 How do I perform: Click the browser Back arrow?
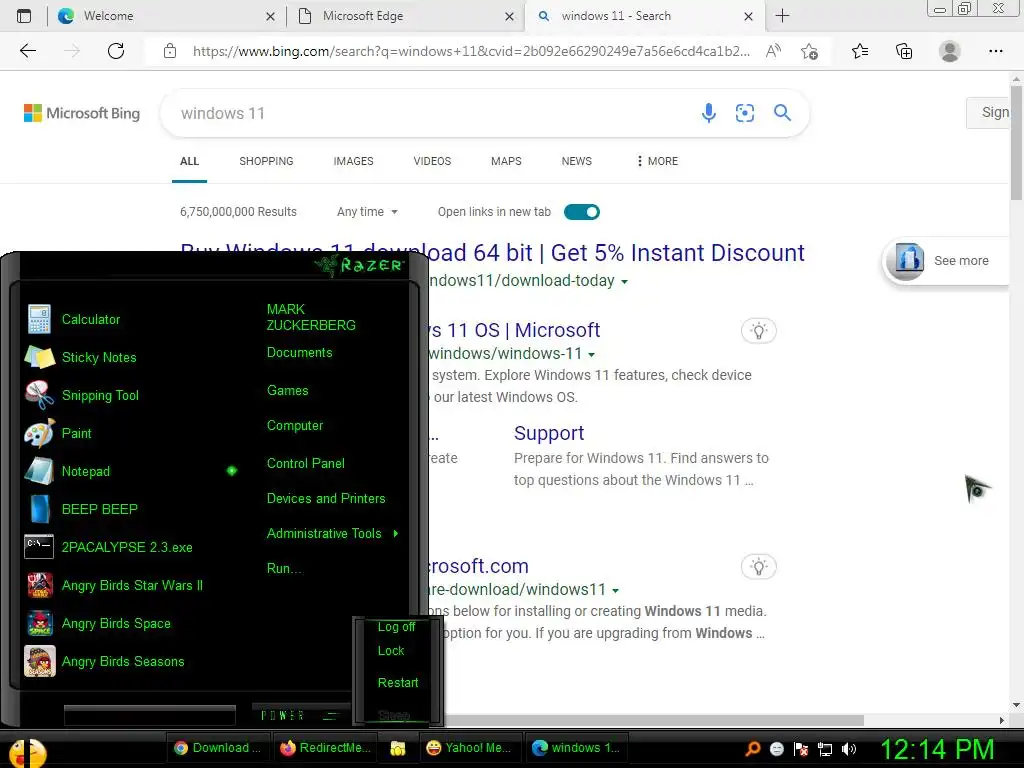point(27,51)
